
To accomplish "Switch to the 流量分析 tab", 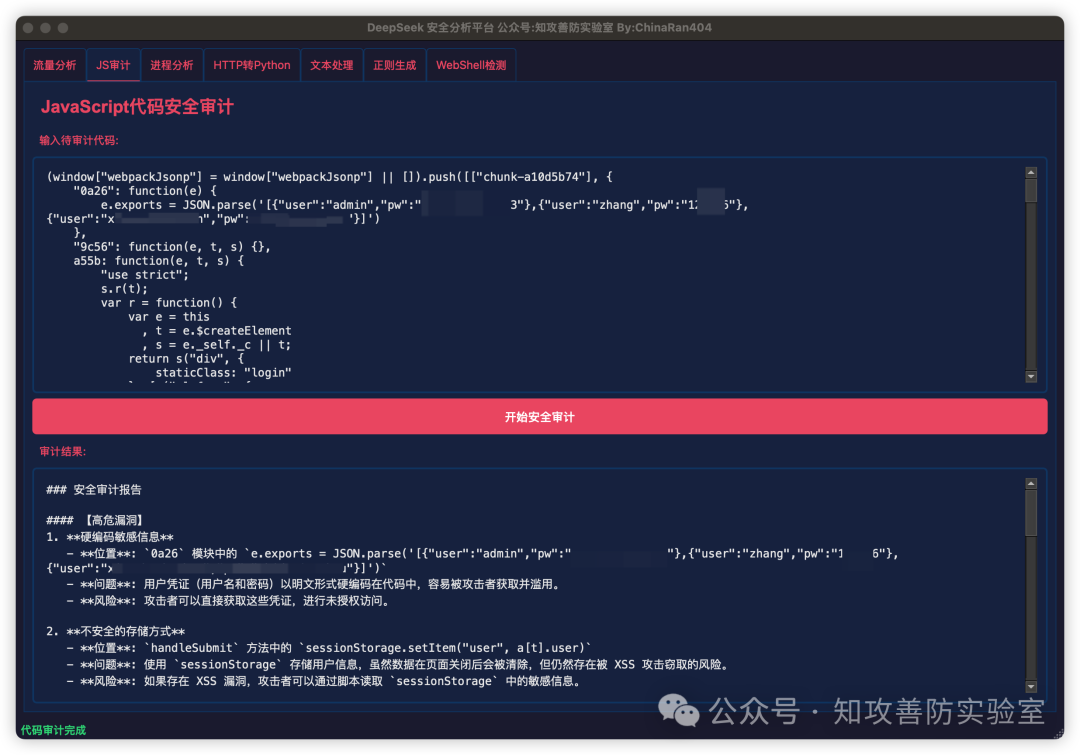I will [x=55, y=65].
